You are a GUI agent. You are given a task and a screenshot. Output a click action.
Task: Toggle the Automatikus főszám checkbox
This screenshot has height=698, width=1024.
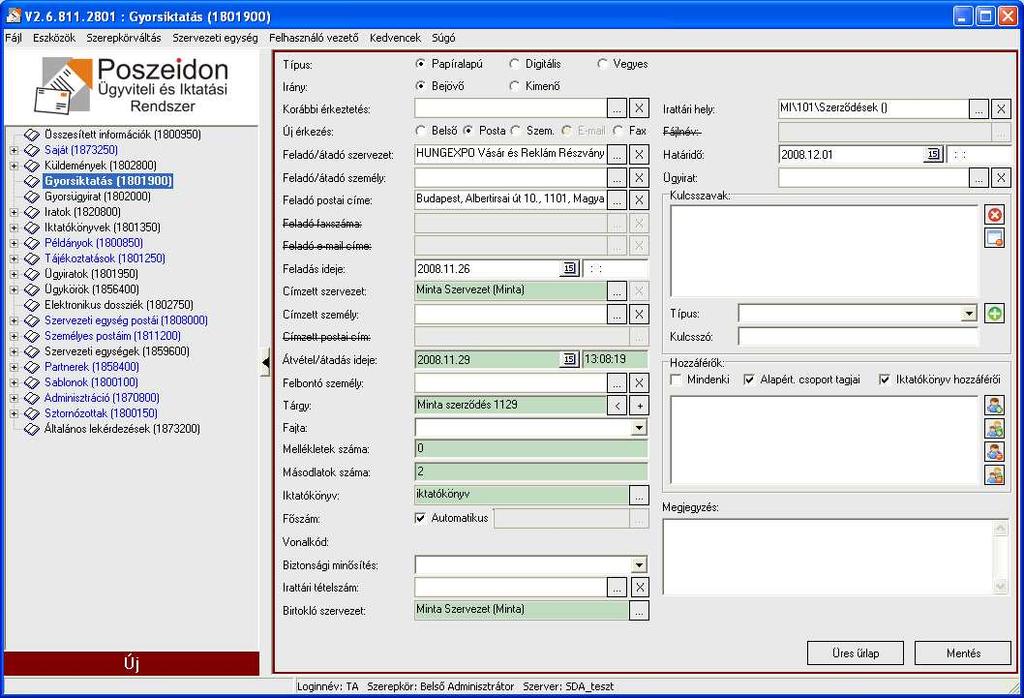[x=421, y=518]
